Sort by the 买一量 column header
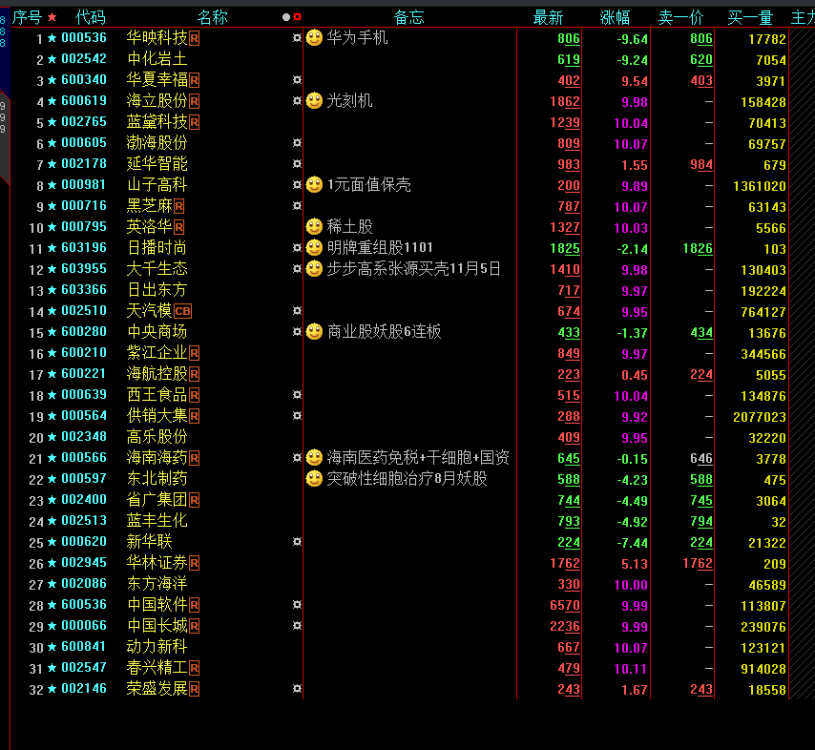Screen dimensions: 815x750 (x=750, y=18)
